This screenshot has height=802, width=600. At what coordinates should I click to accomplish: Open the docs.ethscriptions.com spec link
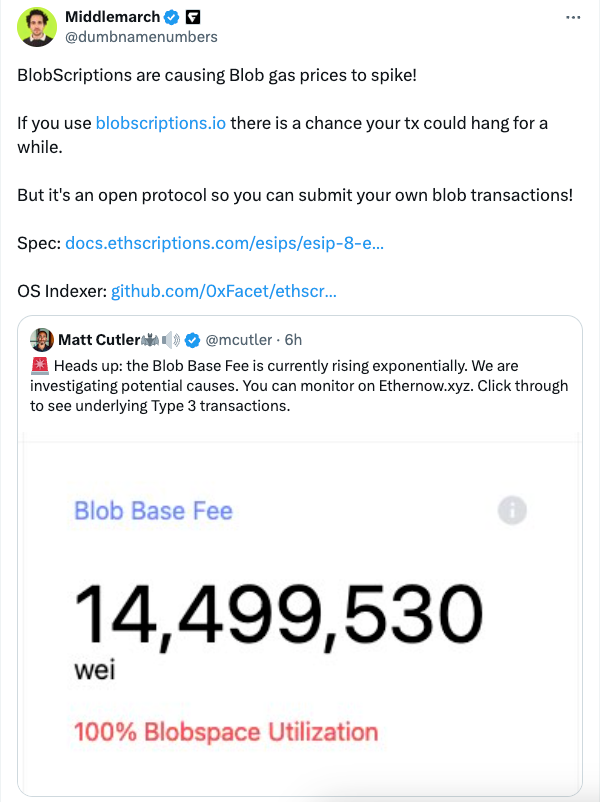(x=224, y=243)
